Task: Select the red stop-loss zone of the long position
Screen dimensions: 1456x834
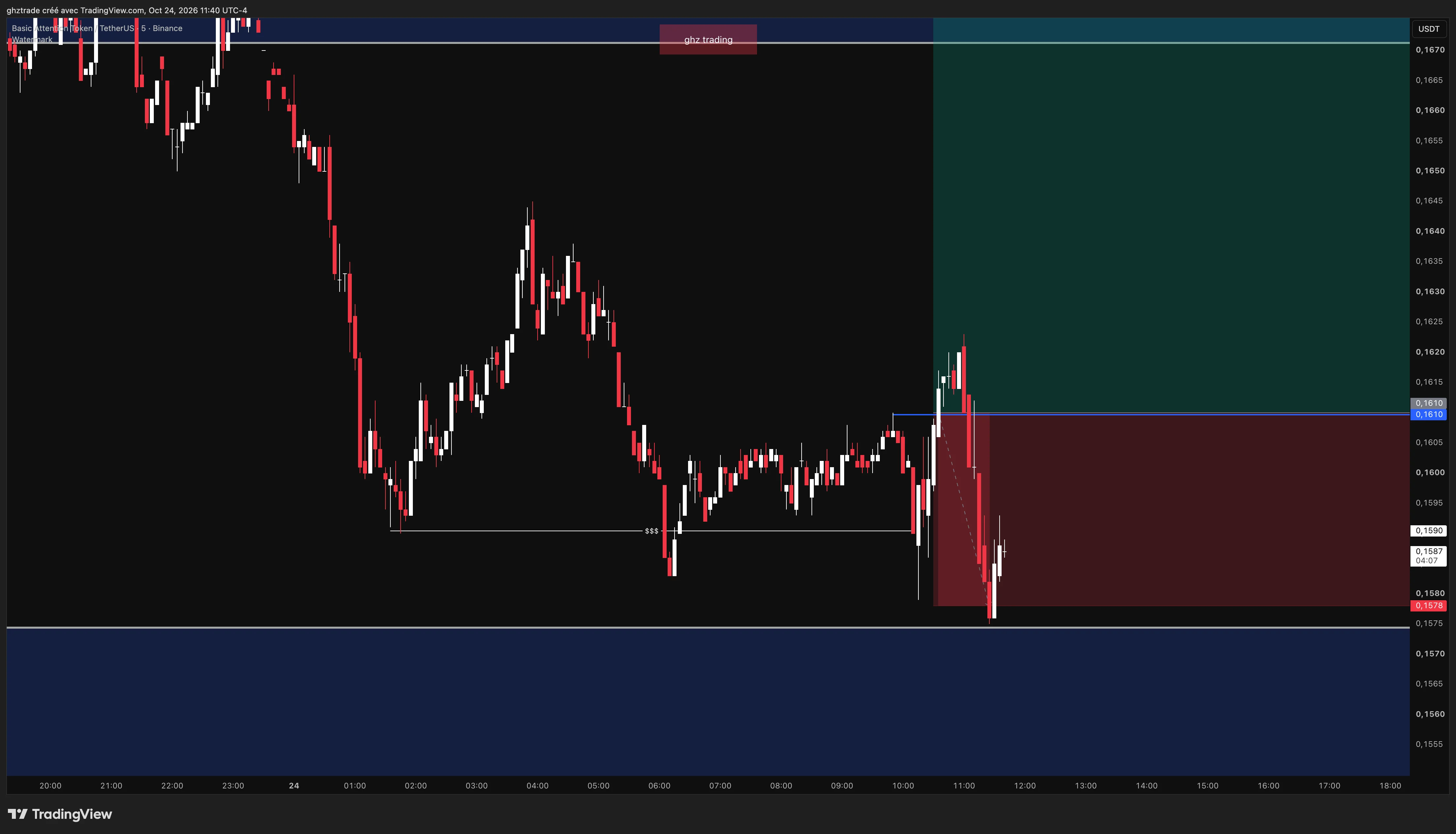Action: (1171, 510)
